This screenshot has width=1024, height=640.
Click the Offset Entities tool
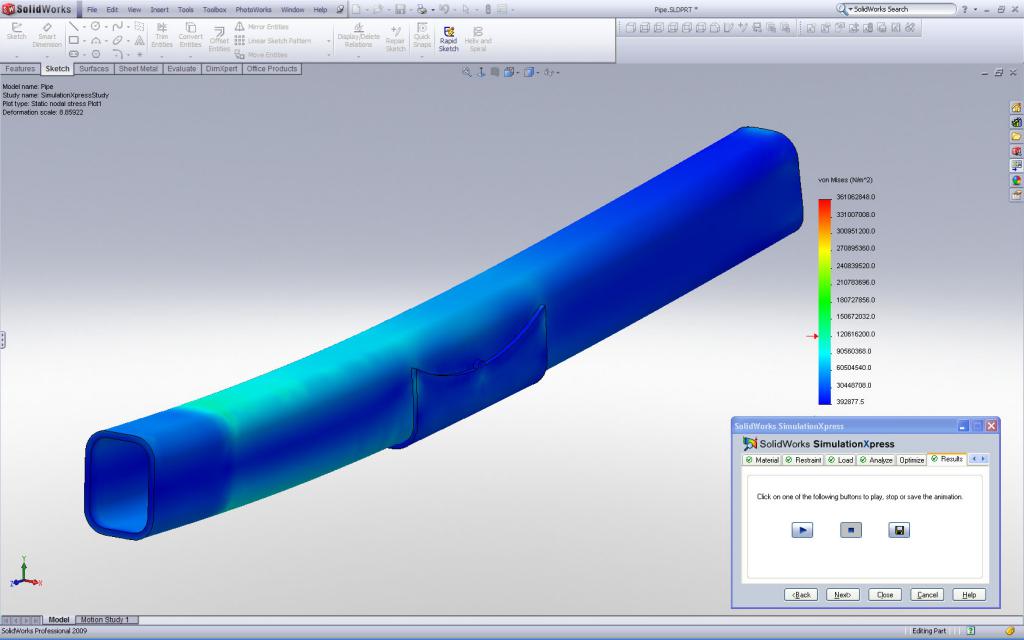click(219, 39)
